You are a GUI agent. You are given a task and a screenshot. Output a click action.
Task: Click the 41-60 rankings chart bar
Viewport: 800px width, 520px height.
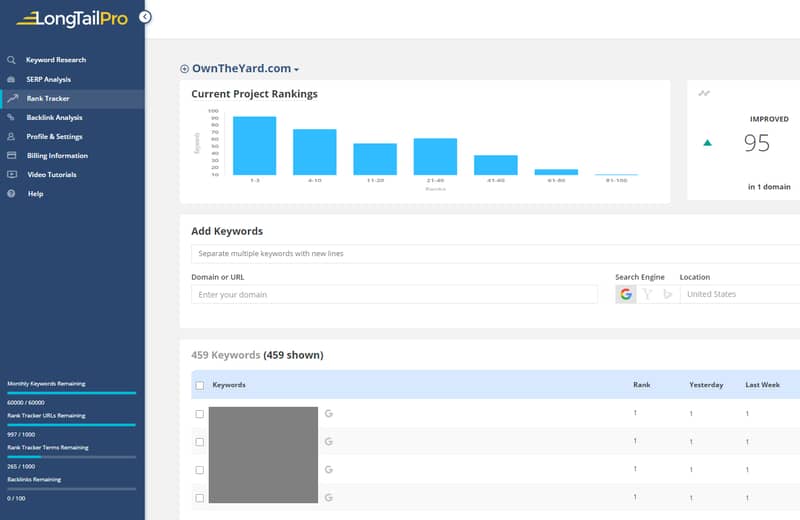(495, 165)
